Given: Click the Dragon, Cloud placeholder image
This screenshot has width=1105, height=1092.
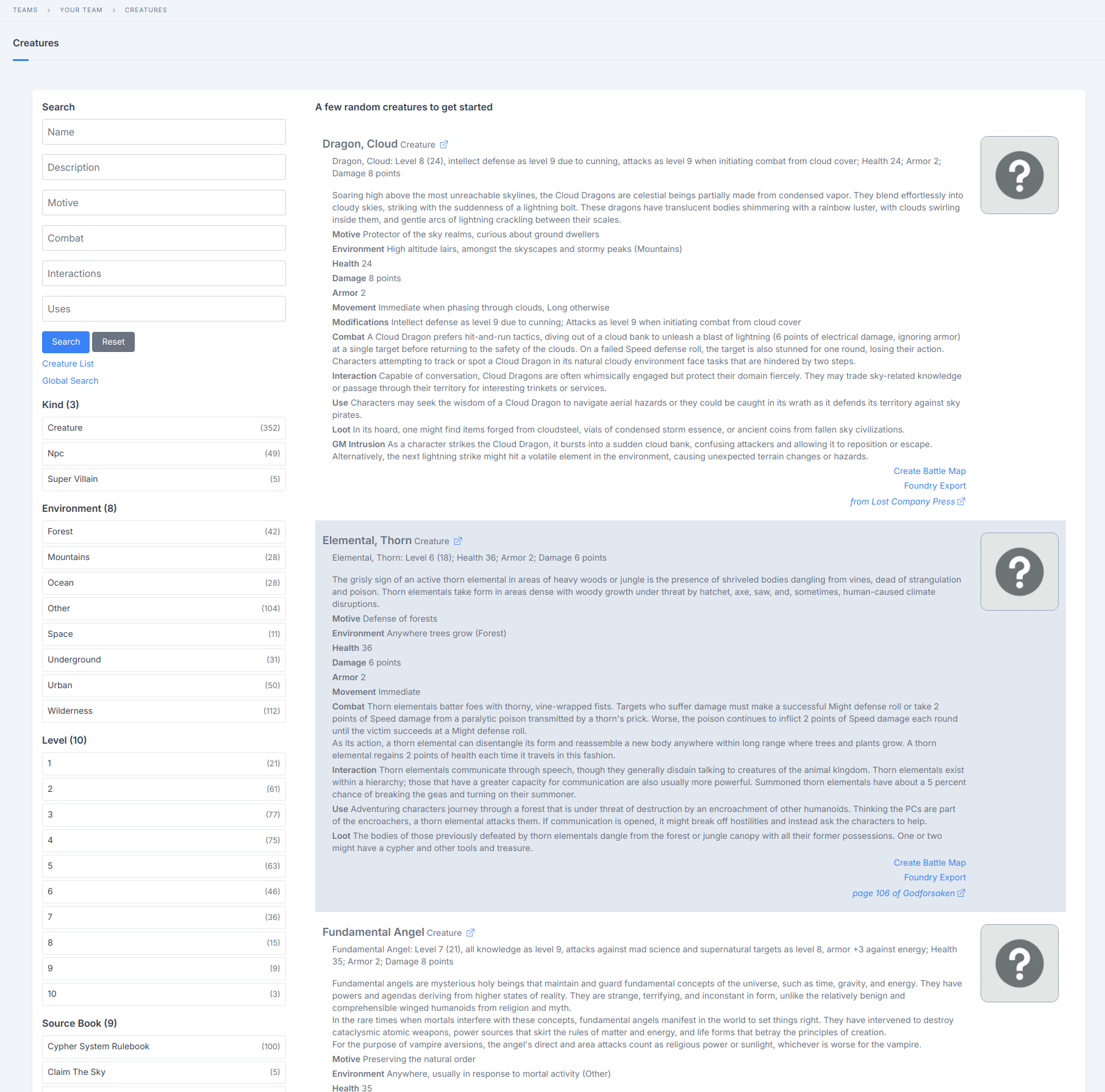Looking at the screenshot, I should 1019,175.
